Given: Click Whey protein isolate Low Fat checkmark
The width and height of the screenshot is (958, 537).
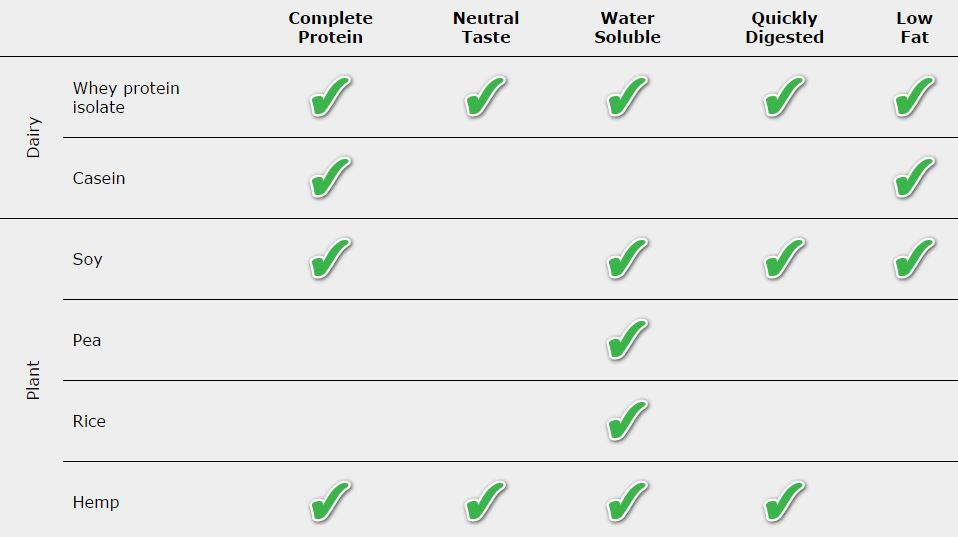Looking at the screenshot, I should (914, 97).
